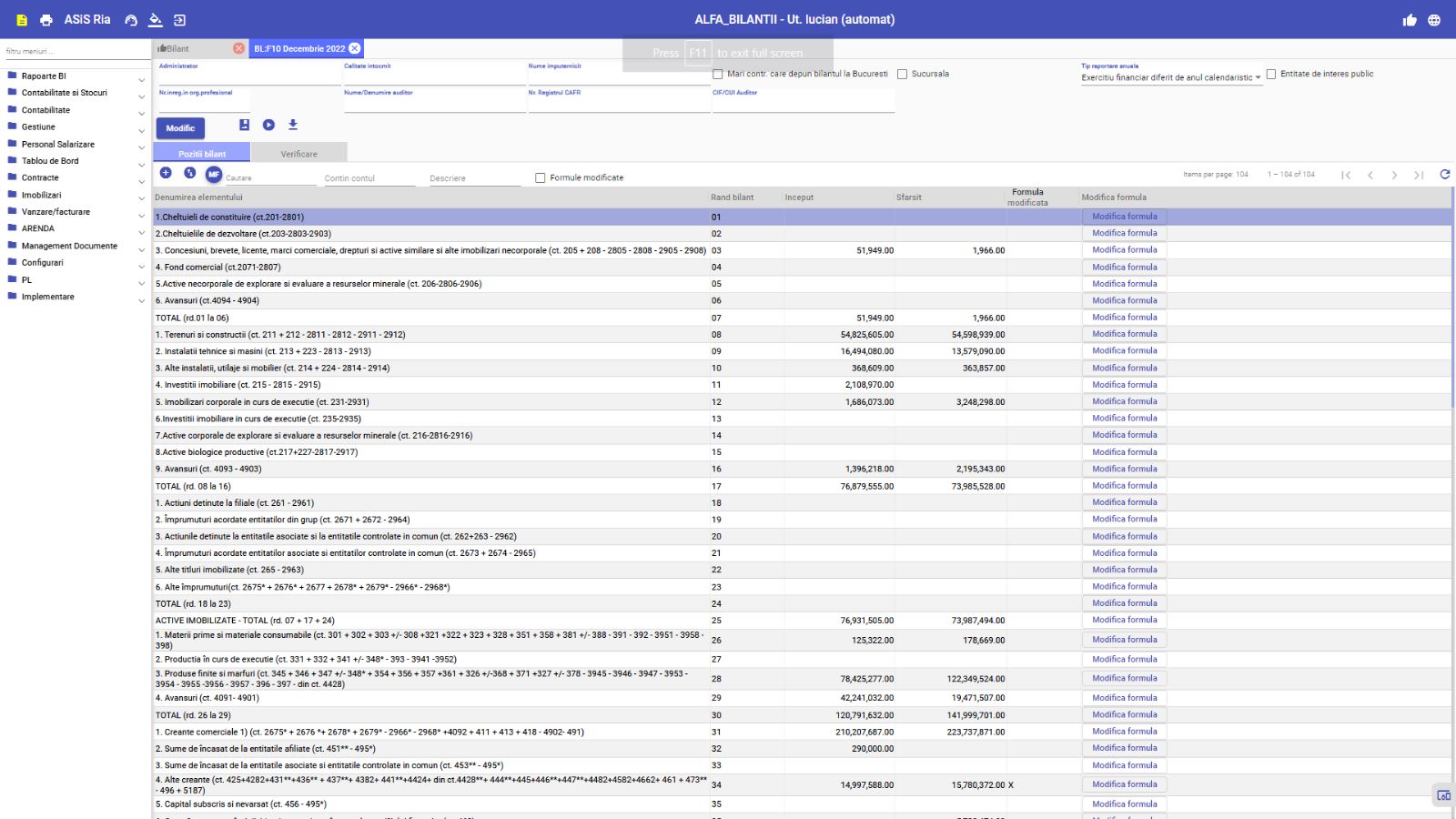The width and height of the screenshot is (1456, 819).
Task: Click the printer icon in header
Action: click(46, 20)
